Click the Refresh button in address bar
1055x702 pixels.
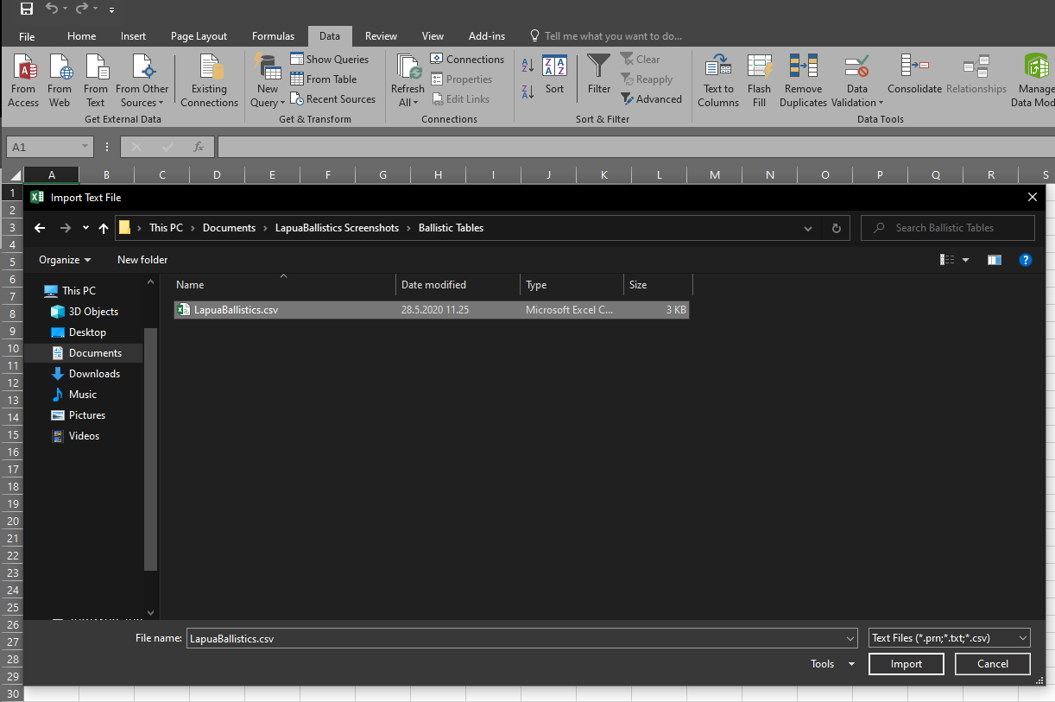(836, 228)
